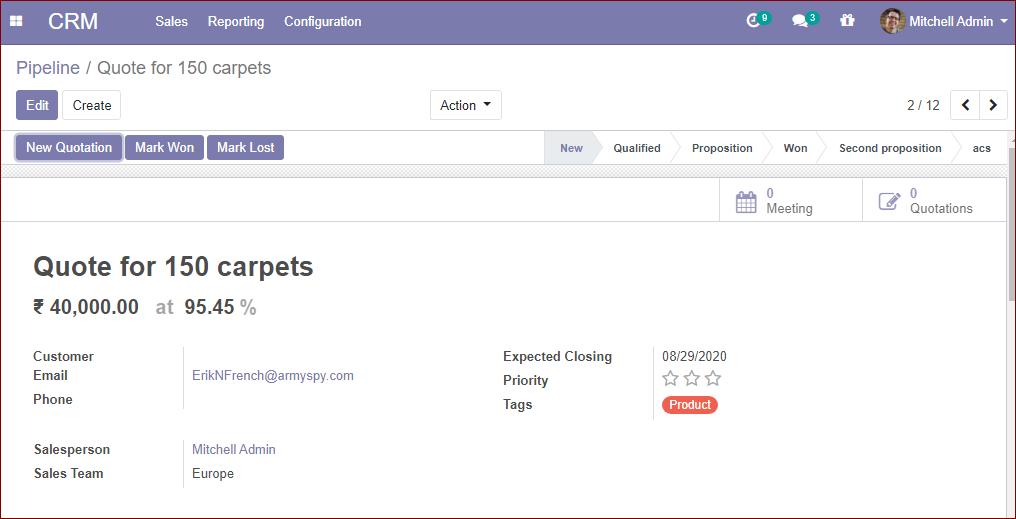Click the Salesperson label
This screenshot has height=519, width=1016.
click(x=72, y=449)
